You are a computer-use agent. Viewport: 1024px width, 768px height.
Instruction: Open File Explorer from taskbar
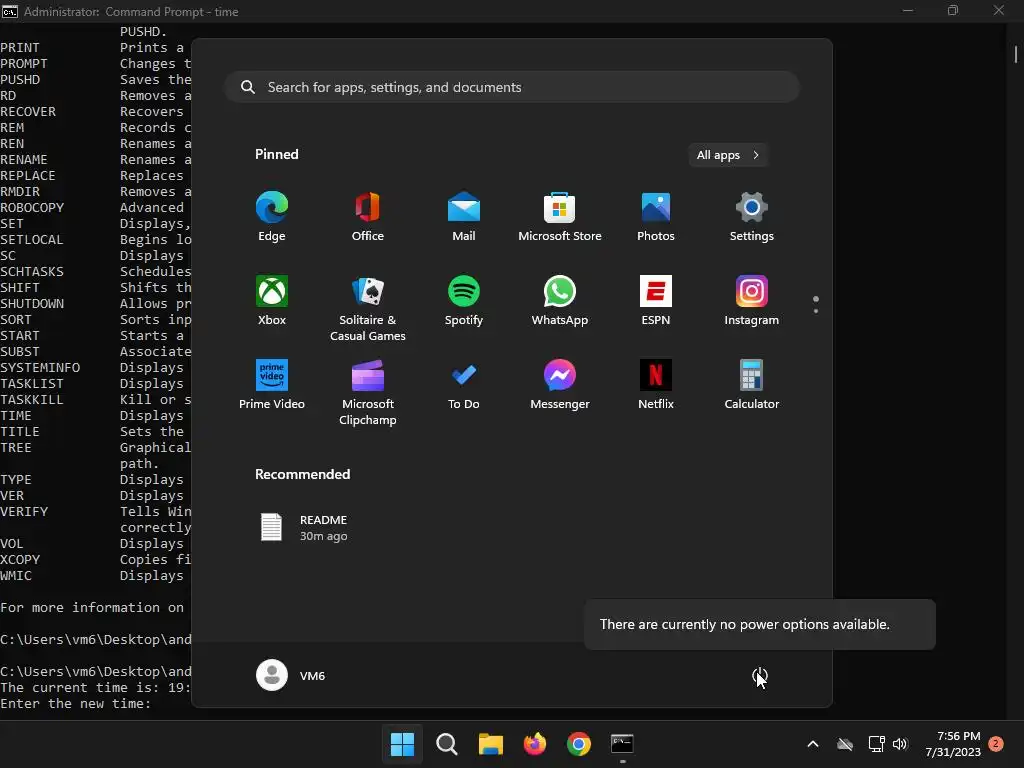pyautogui.click(x=490, y=743)
